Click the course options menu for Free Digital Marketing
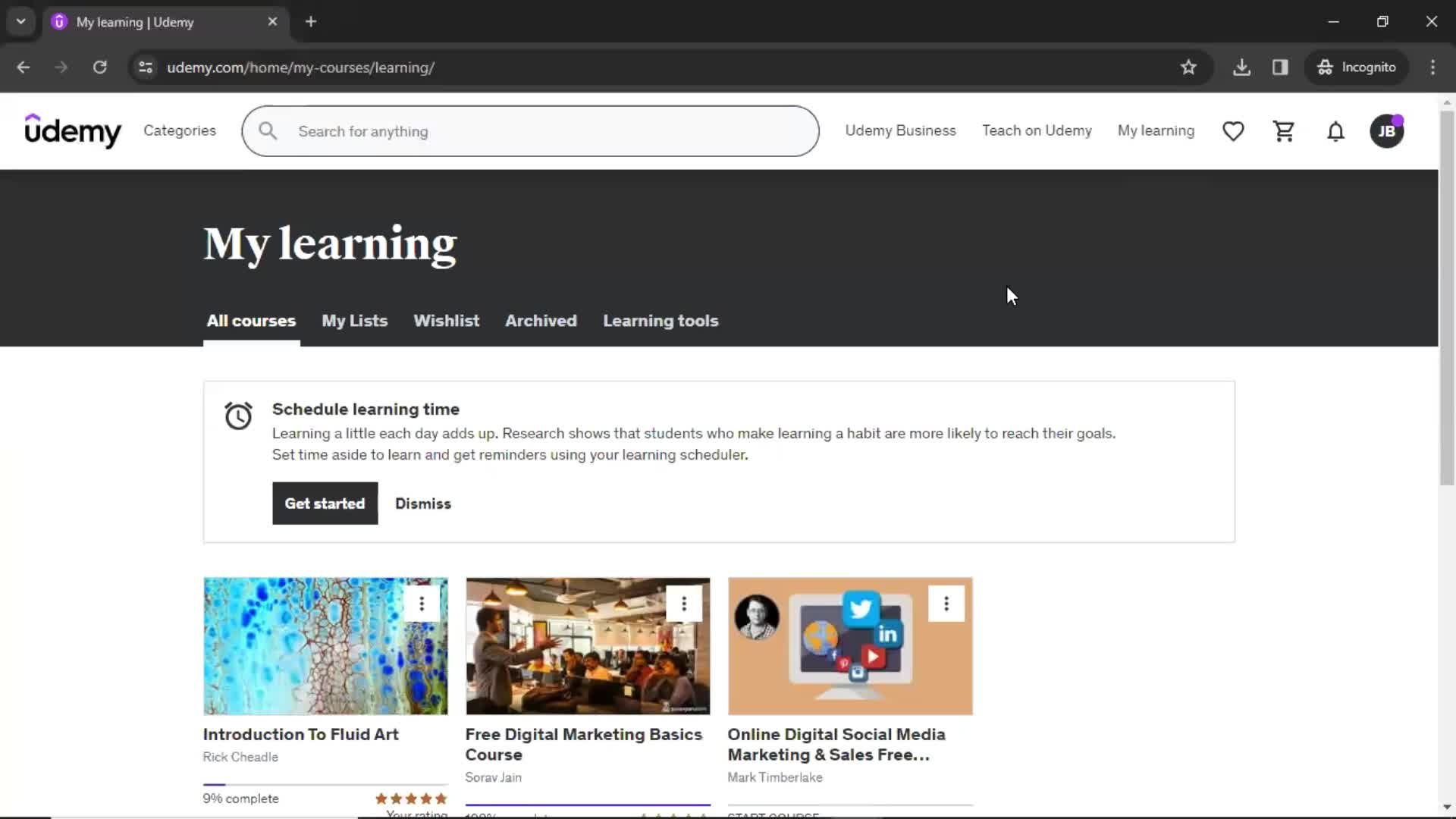Viewport: 1456px width, 819px height. (684, 603)
